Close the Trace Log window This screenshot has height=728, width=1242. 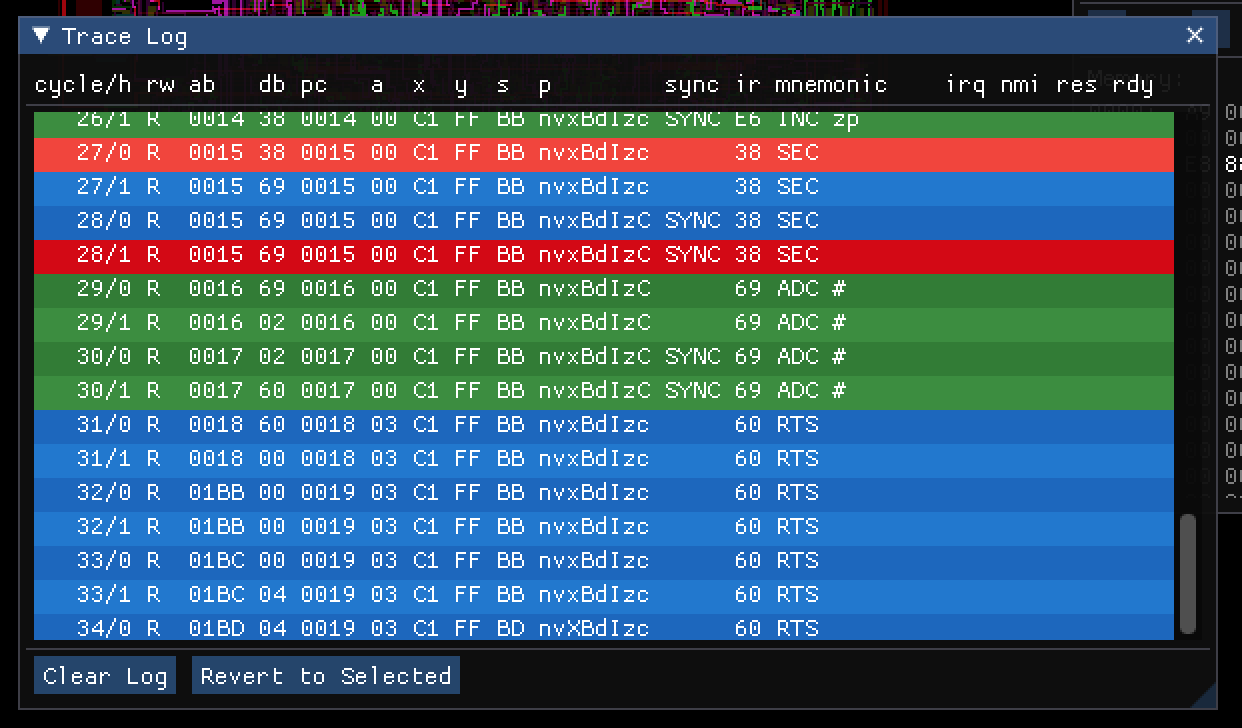tap(1194, 33)
